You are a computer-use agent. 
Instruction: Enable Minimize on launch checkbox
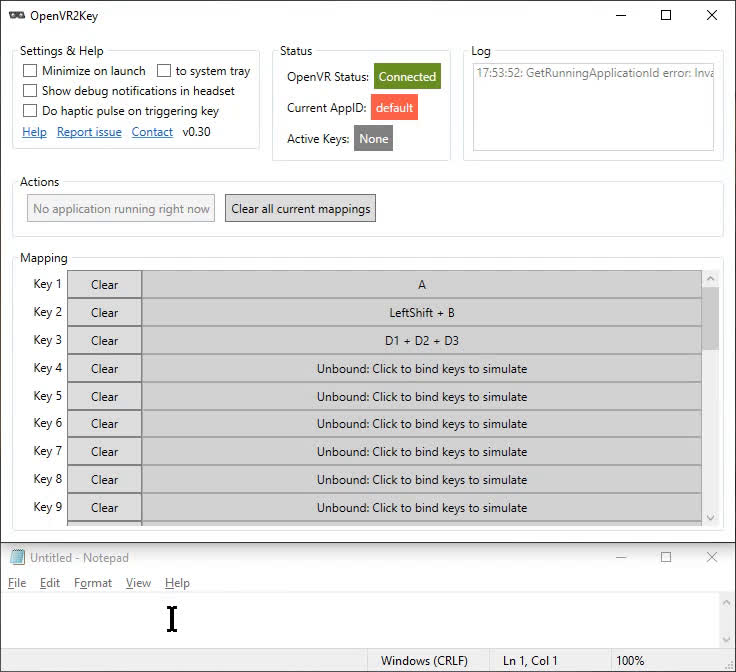[30, 71]
